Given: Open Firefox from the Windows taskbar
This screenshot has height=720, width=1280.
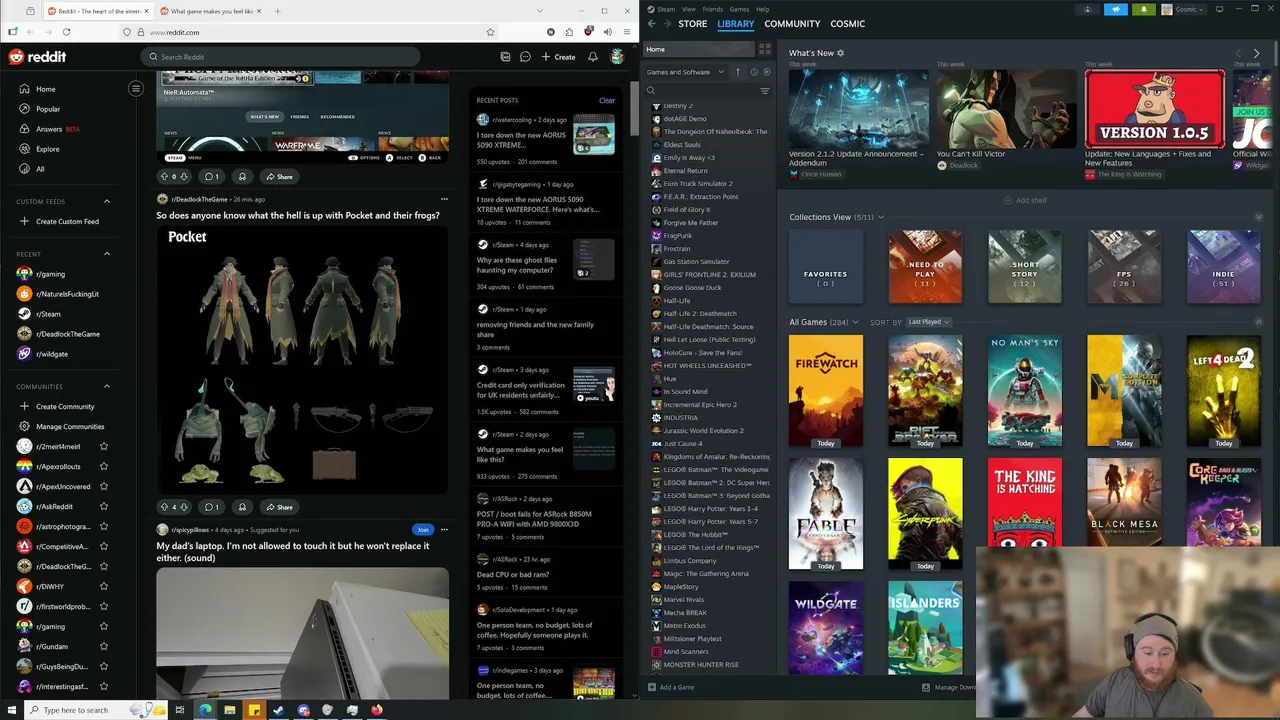Looking at the screenshot, I should (x=377, y=710).
